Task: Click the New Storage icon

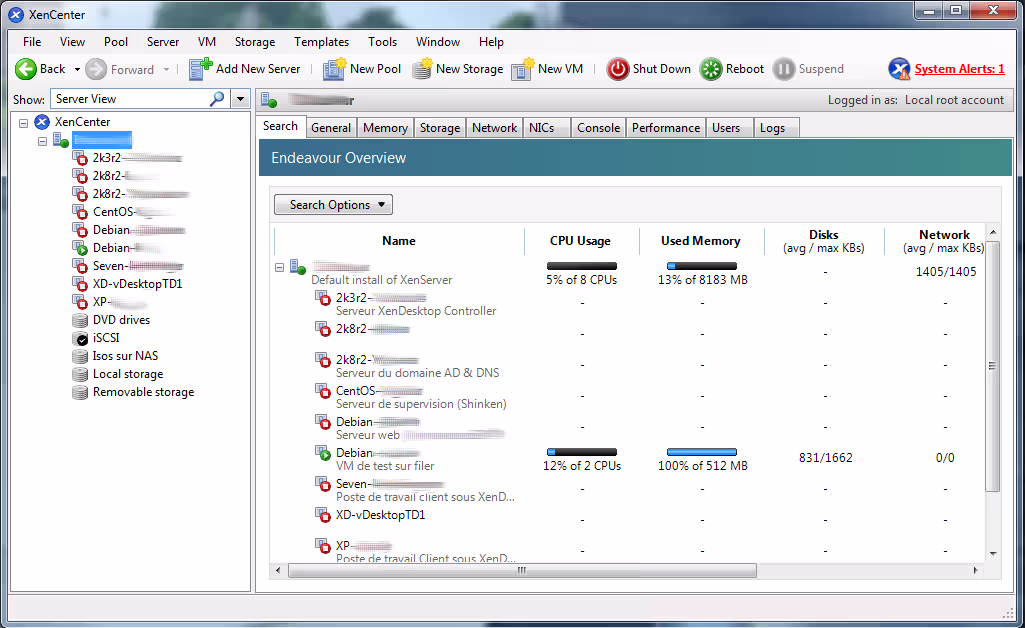Action: tap(422, 69)
